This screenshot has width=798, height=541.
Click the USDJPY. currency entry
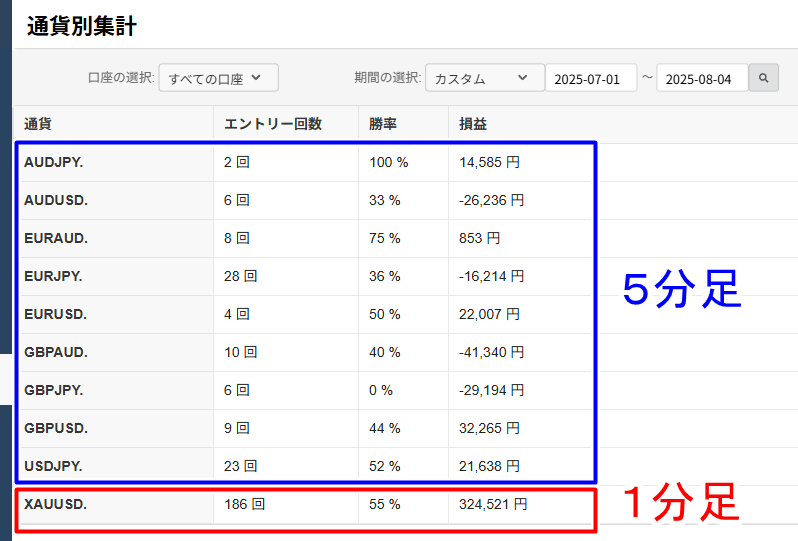[x=53, y=466]
